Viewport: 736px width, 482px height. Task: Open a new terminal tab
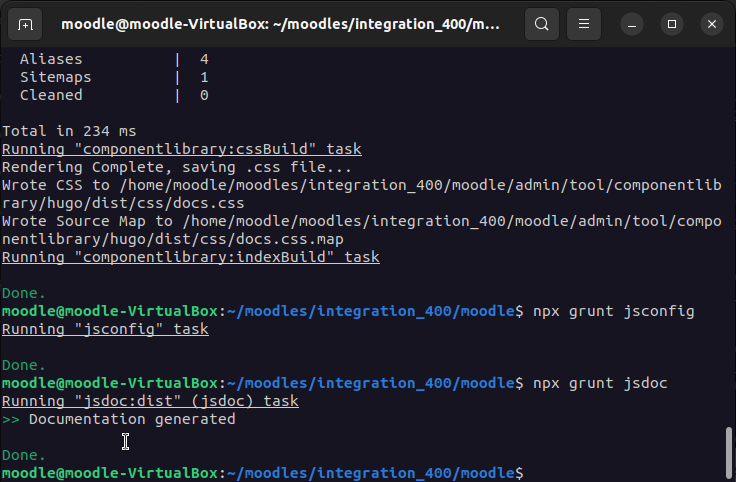[25, 24]
